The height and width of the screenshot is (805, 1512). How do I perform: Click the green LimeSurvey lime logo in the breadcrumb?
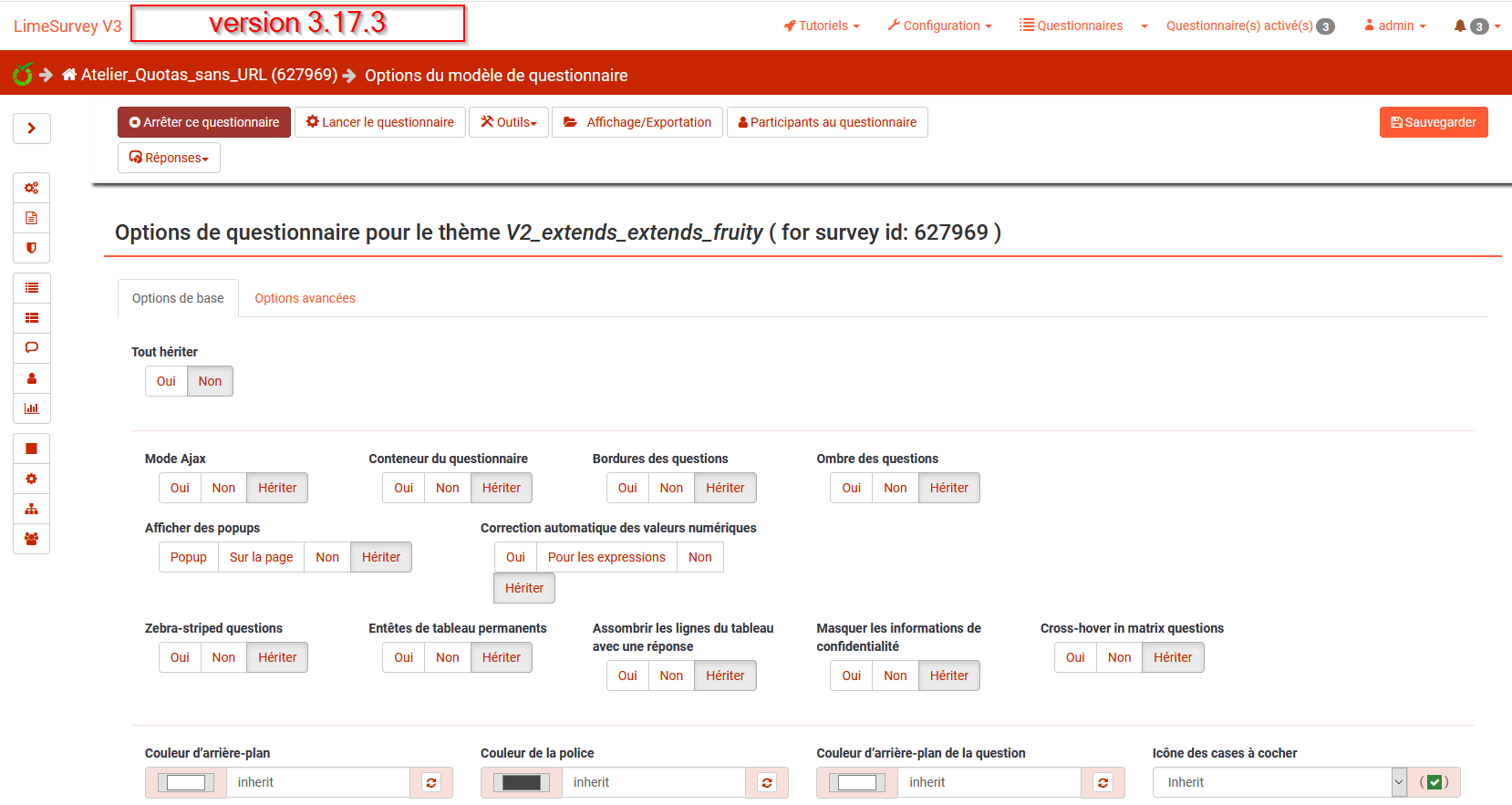pos(23,74)
